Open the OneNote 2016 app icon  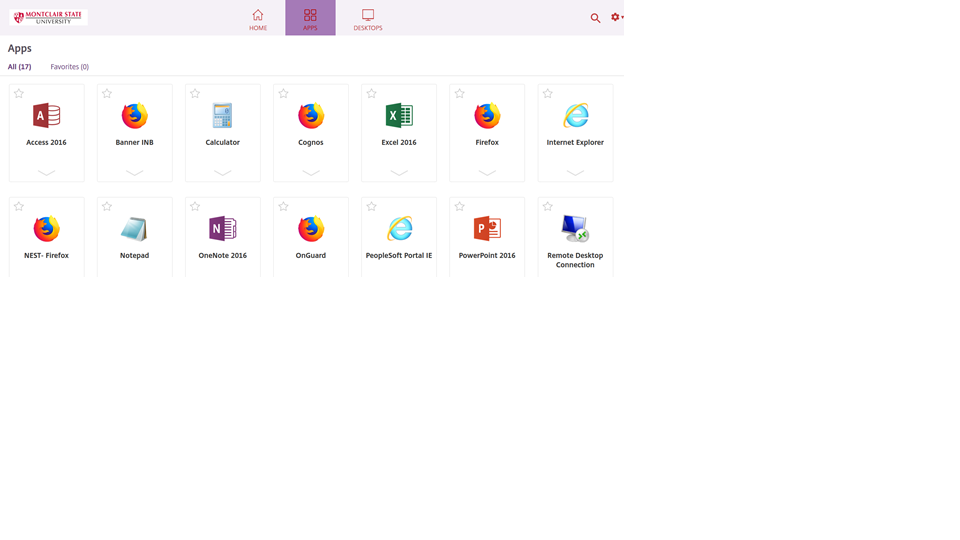(222, 229)
